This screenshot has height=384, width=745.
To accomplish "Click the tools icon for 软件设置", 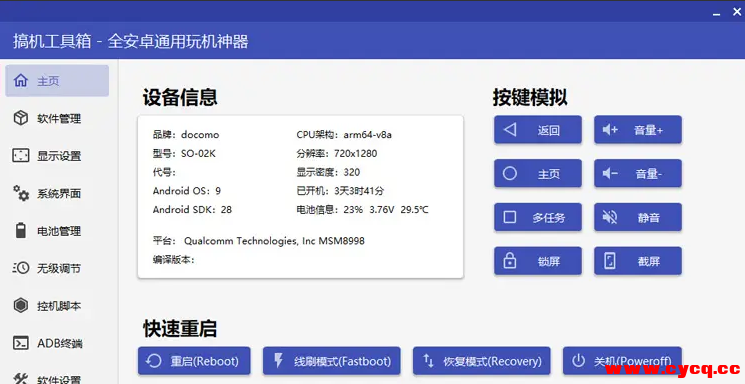I will click(x=20, y=379).
